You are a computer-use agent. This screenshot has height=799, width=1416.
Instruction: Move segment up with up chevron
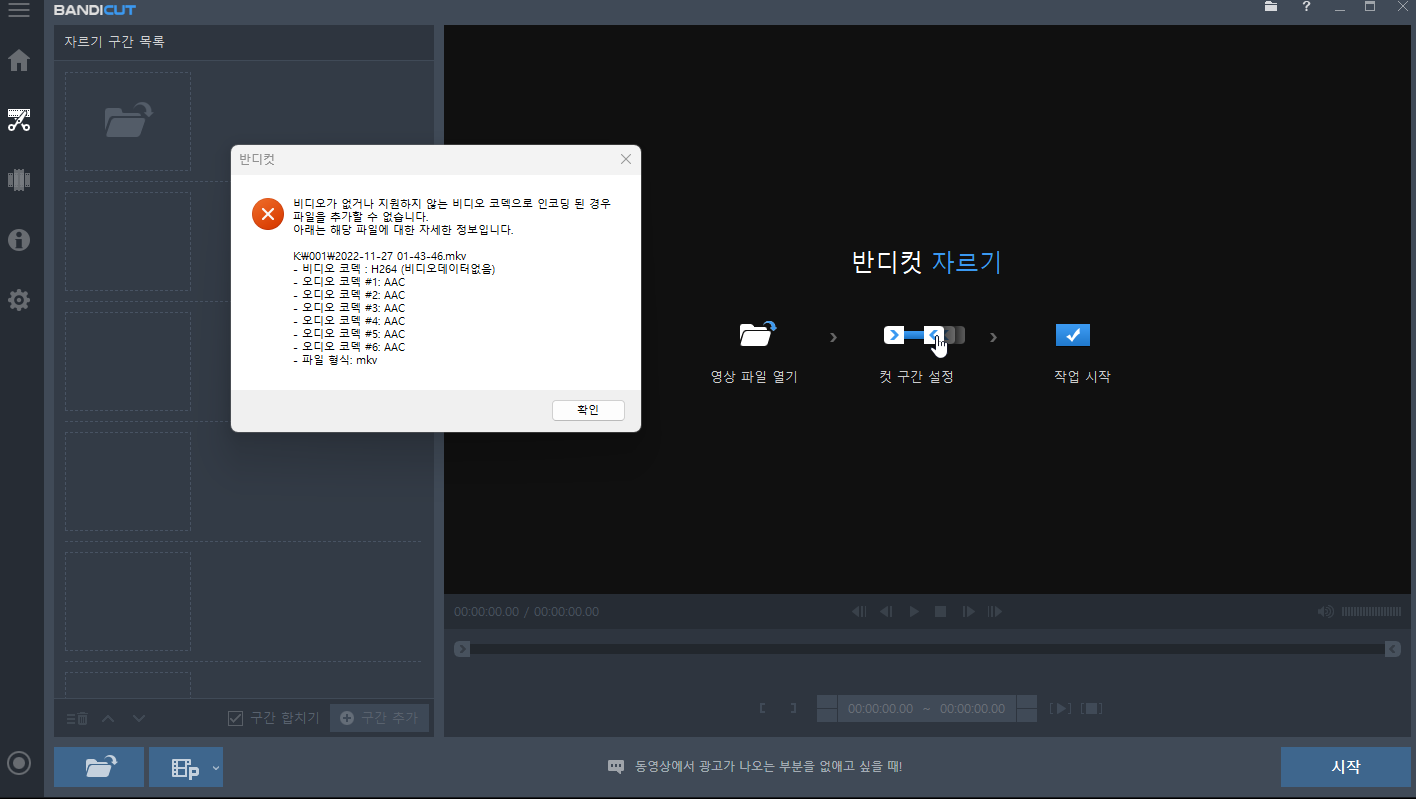(x=108, y=718)
